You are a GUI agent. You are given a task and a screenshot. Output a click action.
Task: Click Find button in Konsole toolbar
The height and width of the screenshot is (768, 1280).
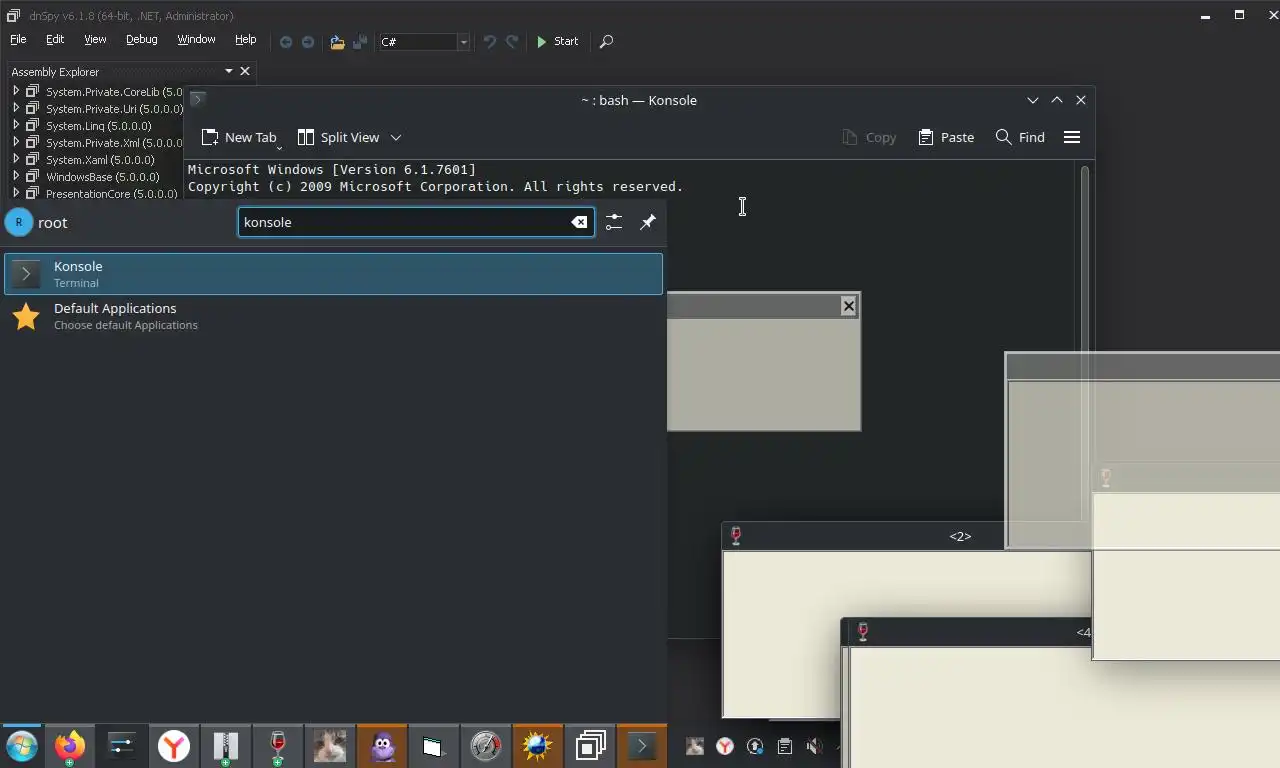tap(1020, 137)
